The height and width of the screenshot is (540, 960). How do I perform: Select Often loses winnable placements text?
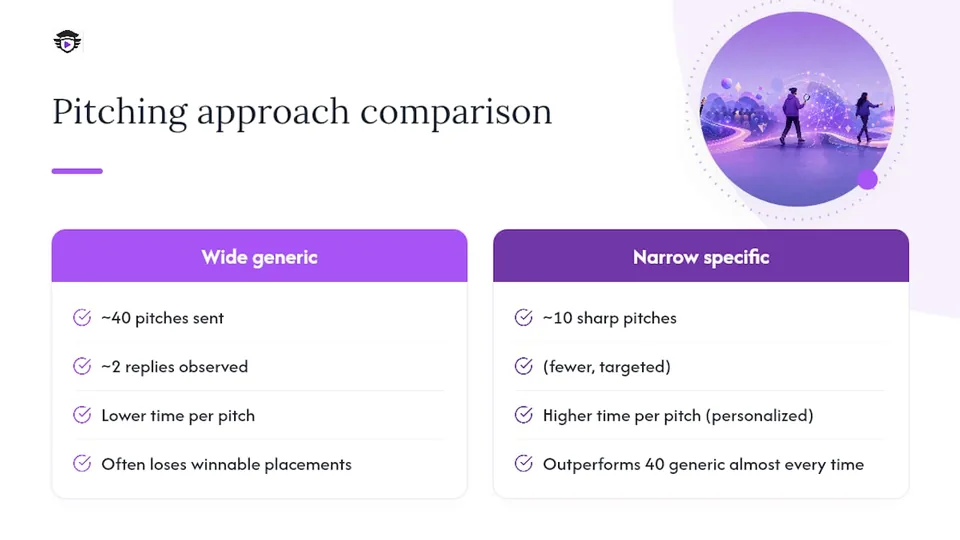tap(227, 465)
